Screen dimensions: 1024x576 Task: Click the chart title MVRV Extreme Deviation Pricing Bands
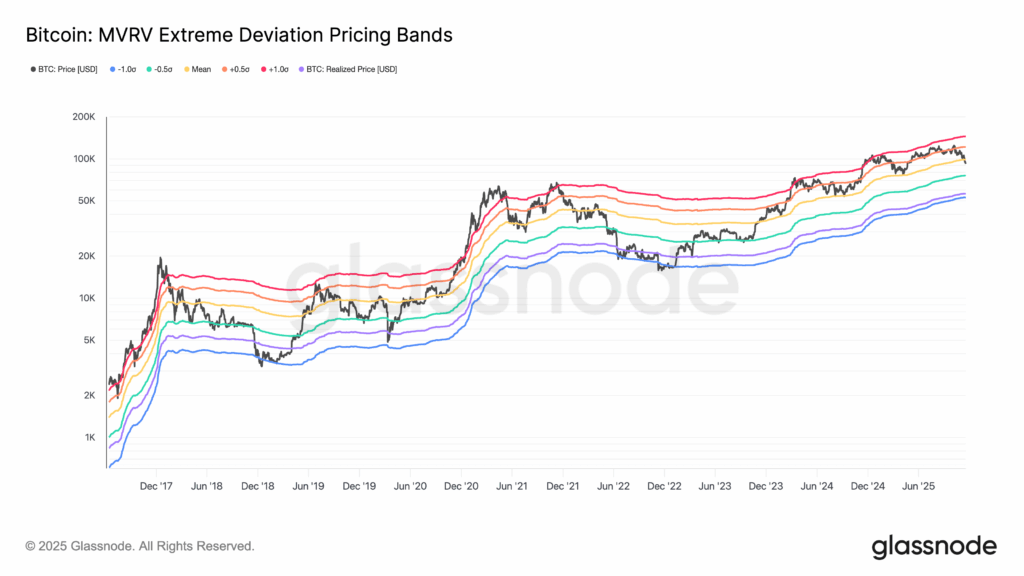[238, 35]
